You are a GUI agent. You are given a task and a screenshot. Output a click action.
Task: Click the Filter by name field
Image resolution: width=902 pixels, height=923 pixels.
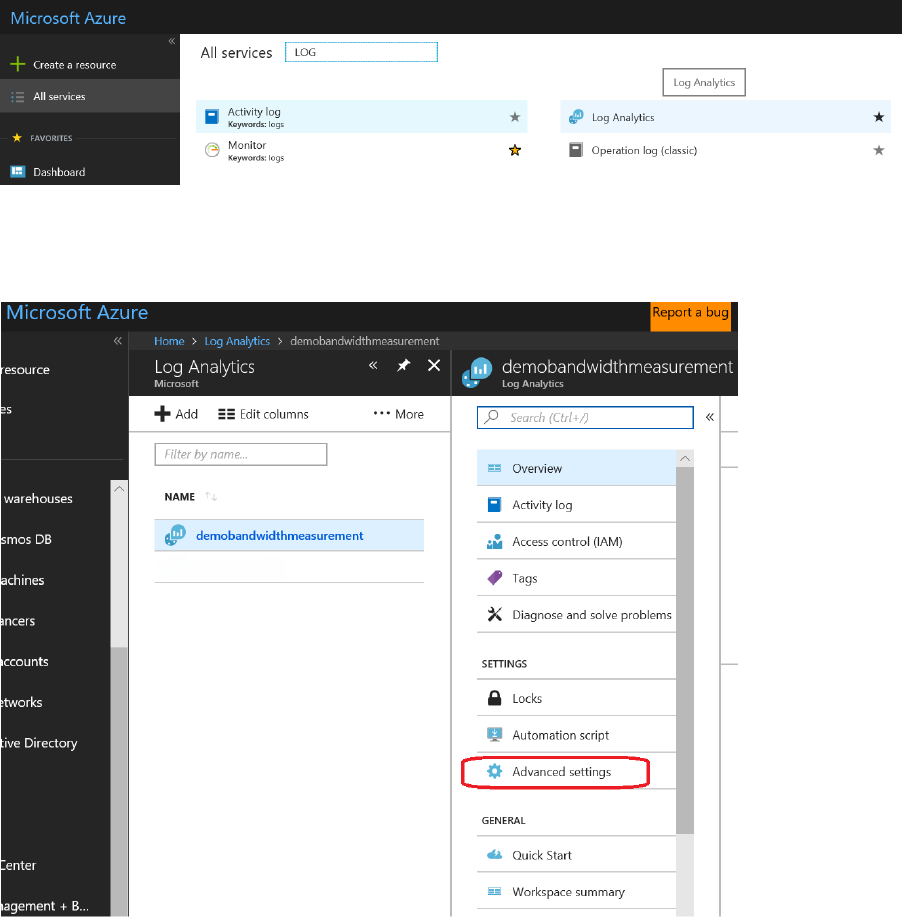(x=241, y=454)
